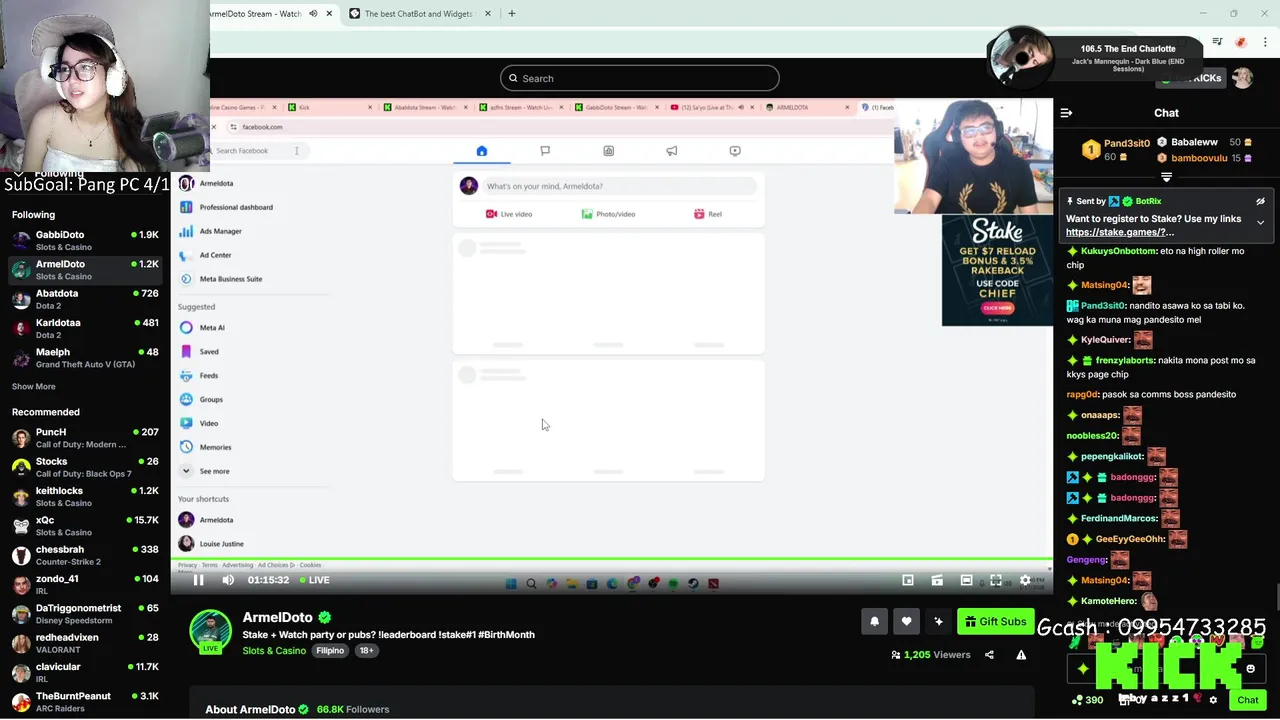Open recommended channel DaTriggonometrist
The image size is (1280, 720).
(85, 614)
